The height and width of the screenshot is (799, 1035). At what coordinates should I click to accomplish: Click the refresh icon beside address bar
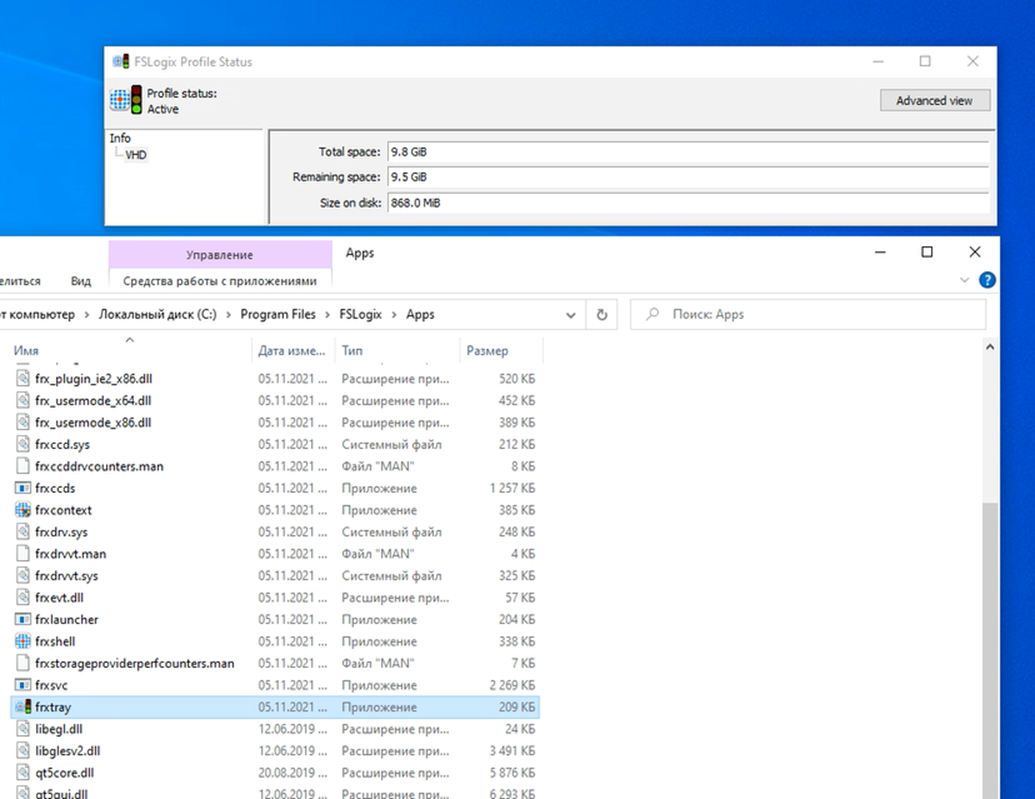pos(602,314)
